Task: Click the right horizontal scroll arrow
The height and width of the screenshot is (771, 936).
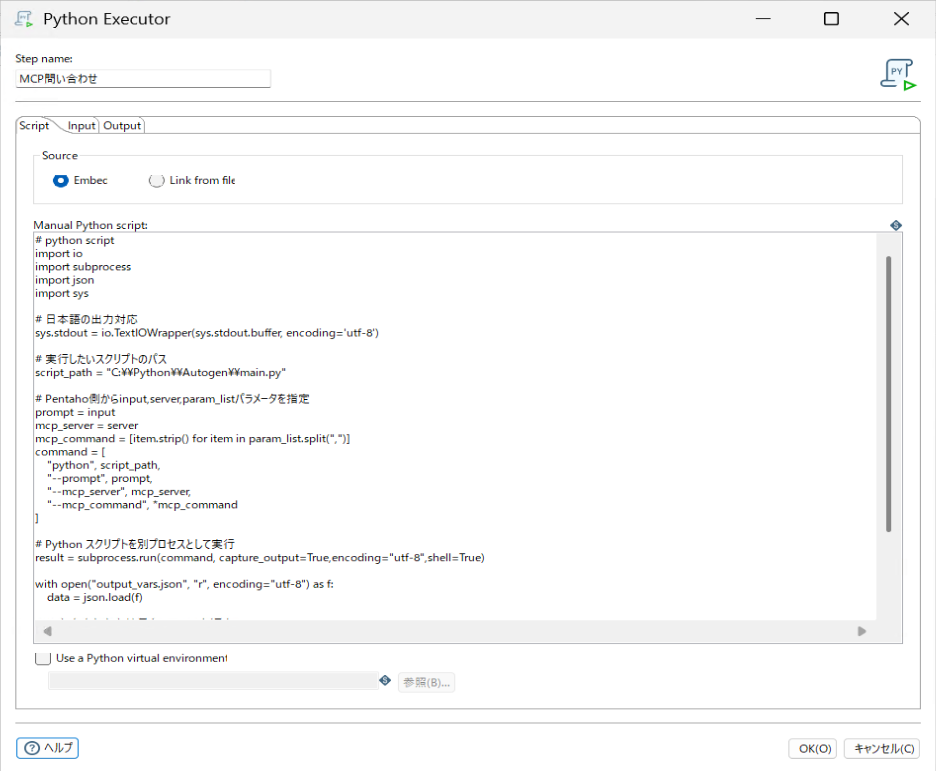Action: point(861,631)
